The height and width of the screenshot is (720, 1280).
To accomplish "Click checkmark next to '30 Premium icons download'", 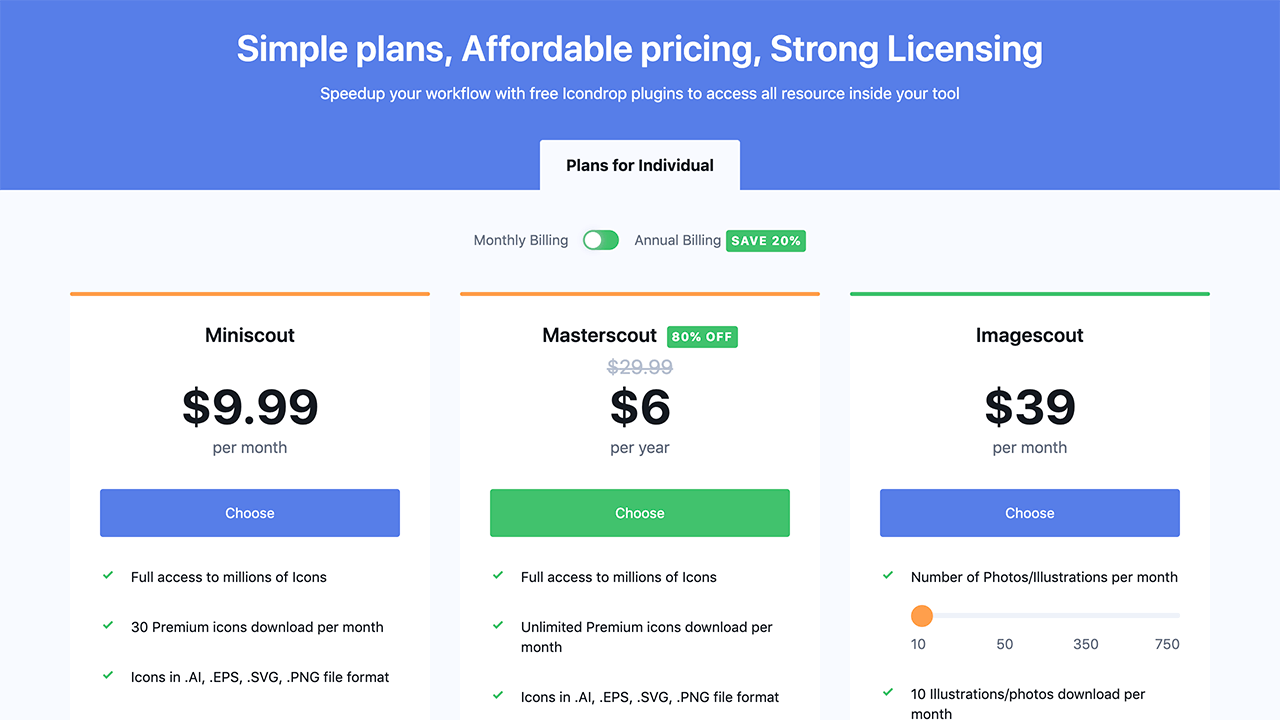I will click(x=108, y=626).
